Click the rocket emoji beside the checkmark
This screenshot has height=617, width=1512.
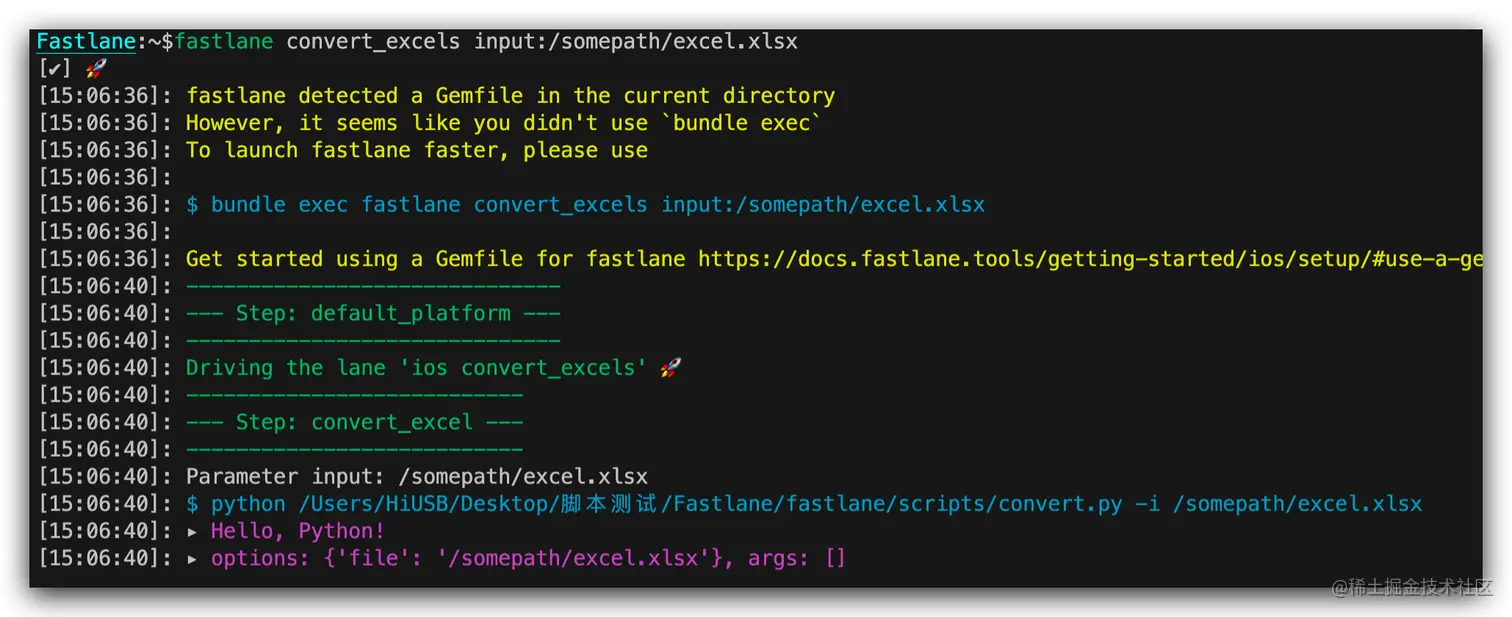coord(97,69)
